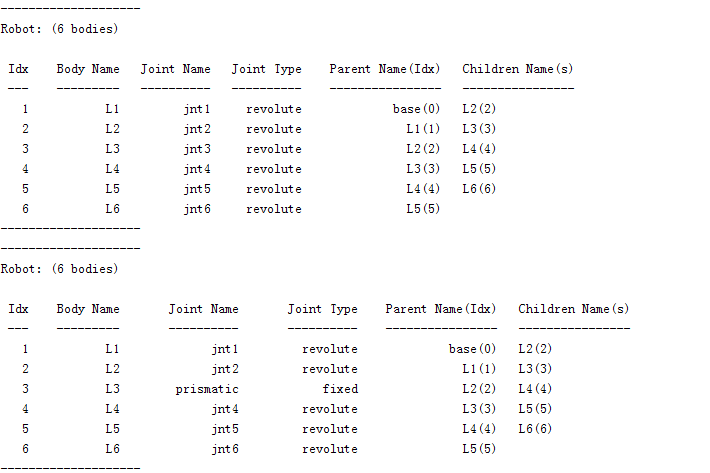This screenshot has height=473, width=710.
Task: Select child 'L6(6)' in the second table
Action: tap(535, 429)
